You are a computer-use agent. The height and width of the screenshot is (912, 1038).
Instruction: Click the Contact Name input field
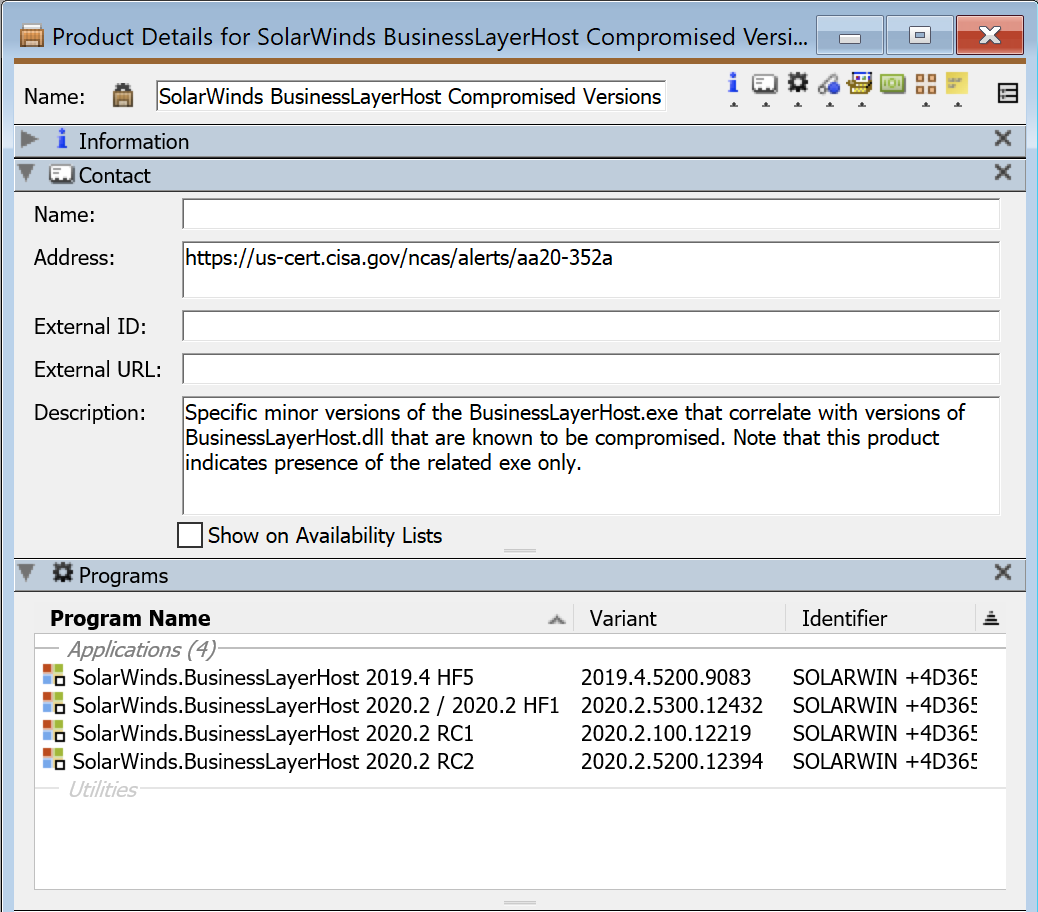pos(590,214)
